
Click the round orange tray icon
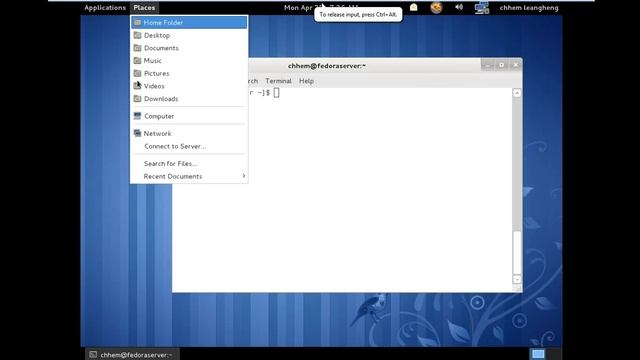(x=436, y=7)
